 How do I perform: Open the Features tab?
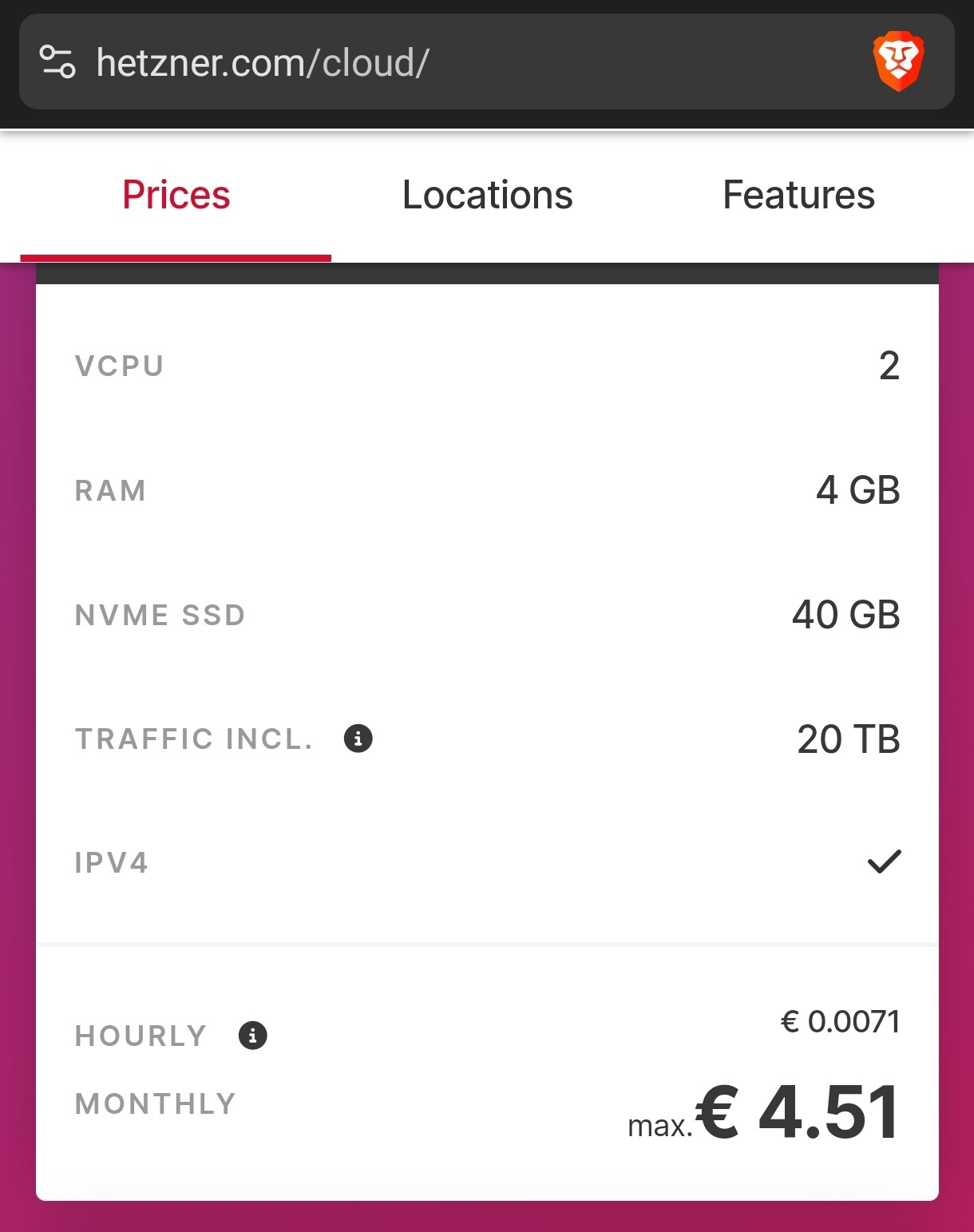(798, 196)
